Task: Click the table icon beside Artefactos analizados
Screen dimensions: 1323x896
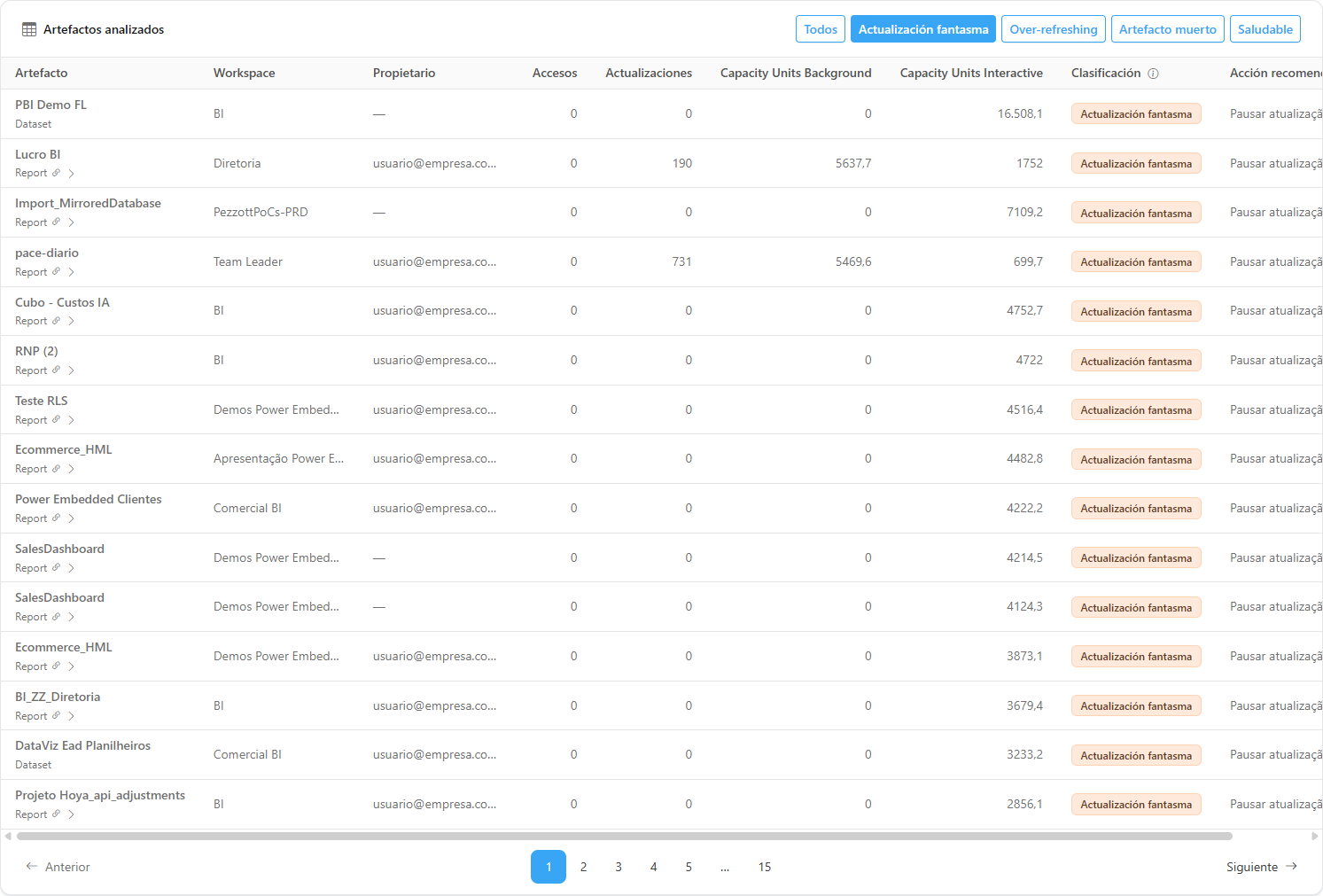Action: coord(29,29)
